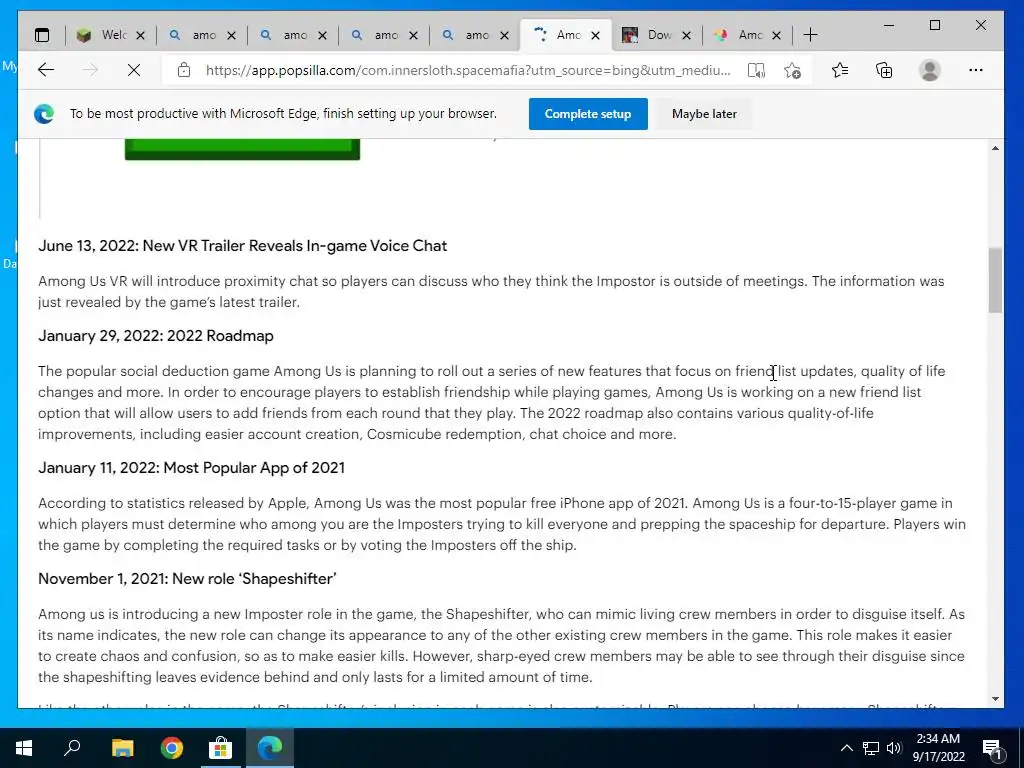Close the active loading 'Amo' tab

595,35
